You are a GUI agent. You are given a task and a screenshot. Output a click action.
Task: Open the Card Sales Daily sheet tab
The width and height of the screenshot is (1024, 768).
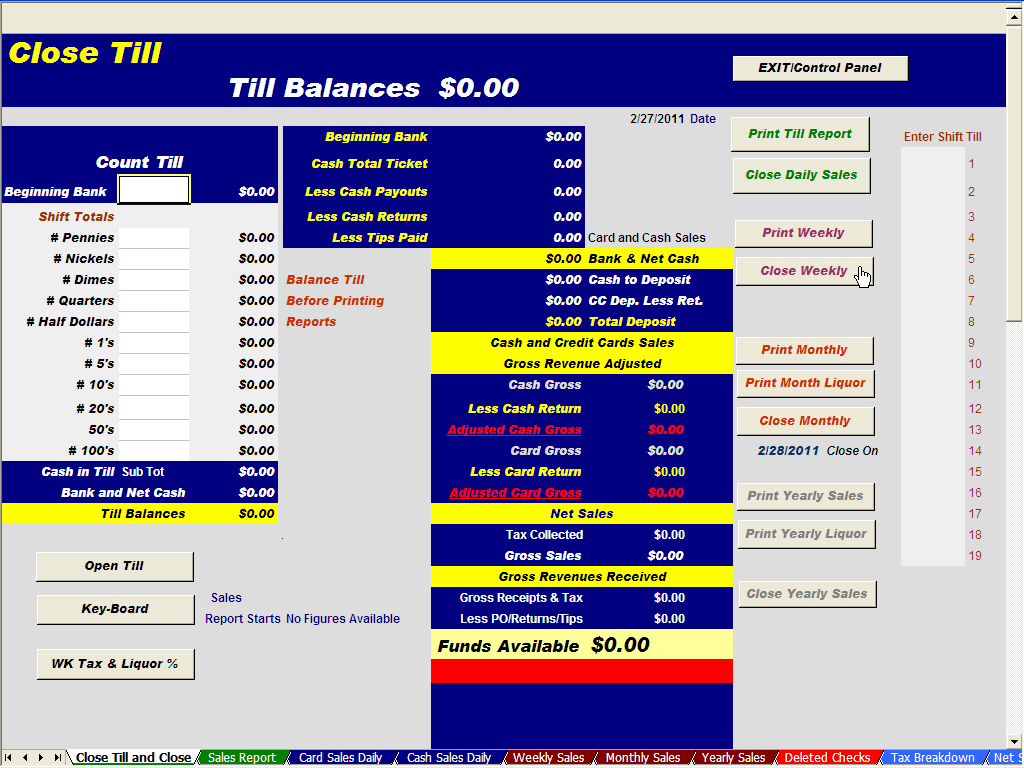point(340,758)
